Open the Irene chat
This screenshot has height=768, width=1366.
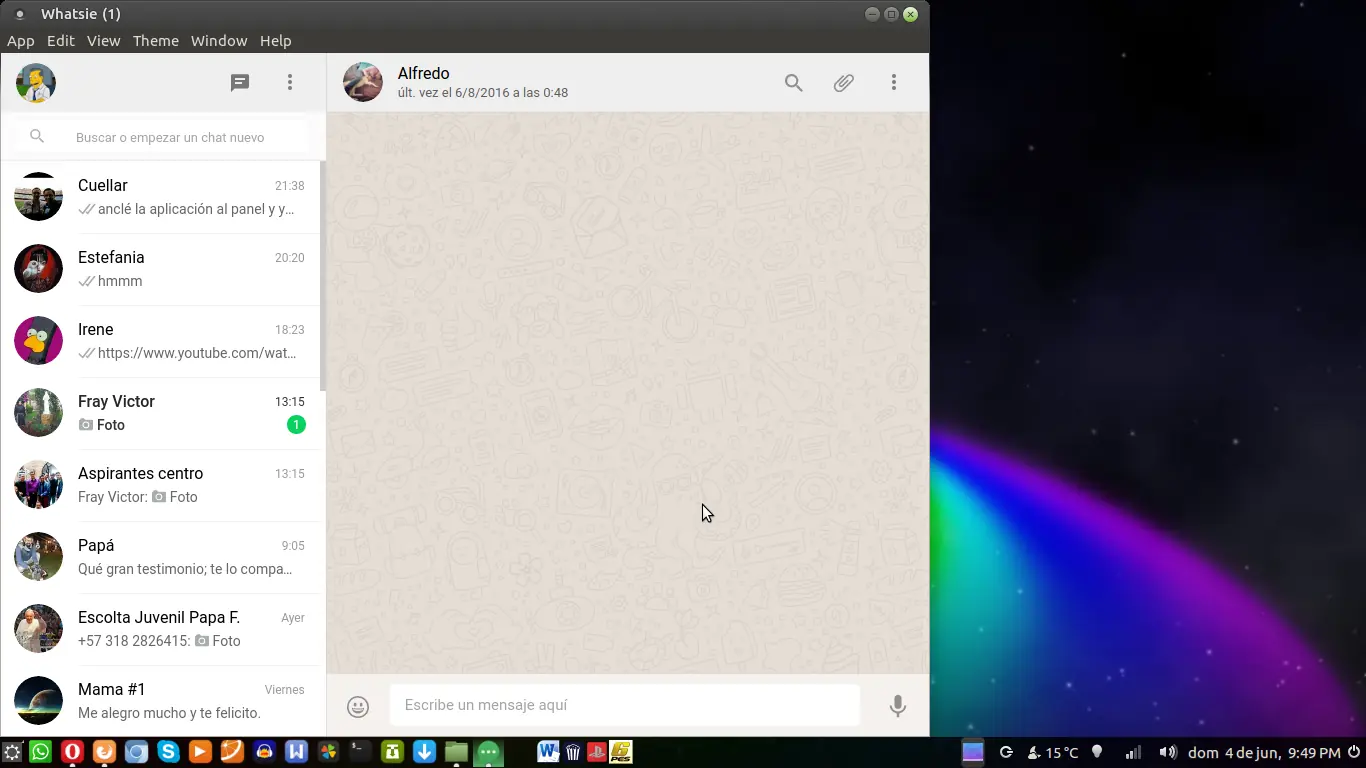160,341
